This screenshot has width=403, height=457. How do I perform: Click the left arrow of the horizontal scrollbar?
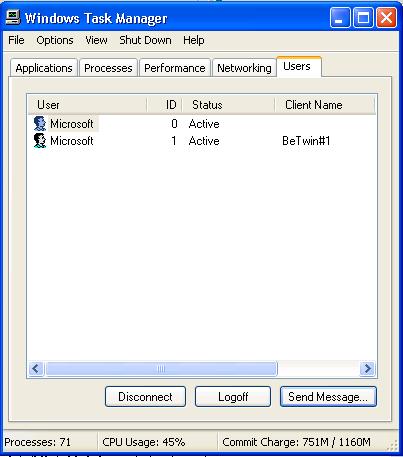[36, 369]
